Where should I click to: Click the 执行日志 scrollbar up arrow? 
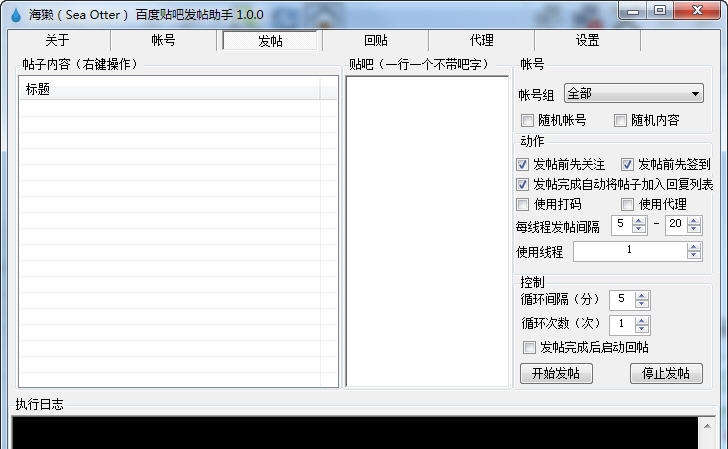(707, 426)
